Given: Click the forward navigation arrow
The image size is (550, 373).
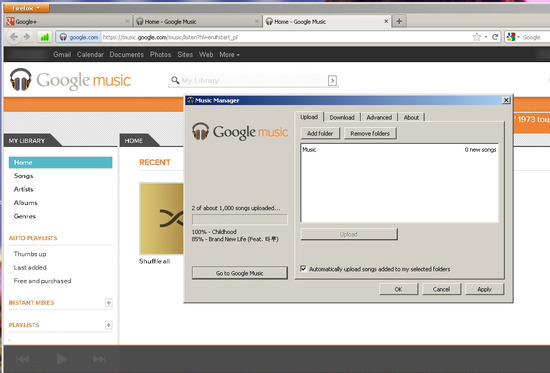Looking at the screenshot, I should click(27, 37).
